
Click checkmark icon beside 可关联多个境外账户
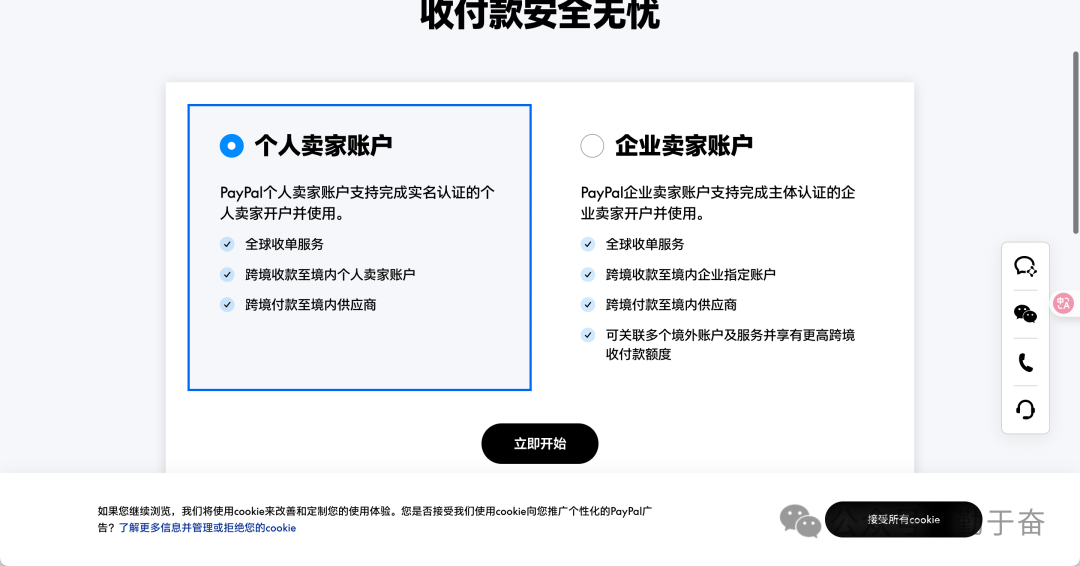(x=588, y=335)
